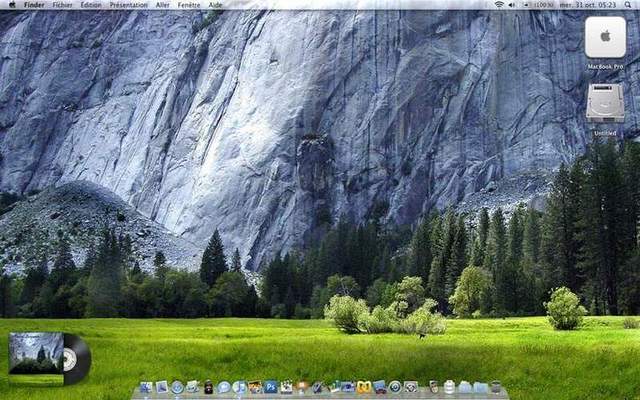Select the Untitled hard drive icon

click(x=605, y=104)
